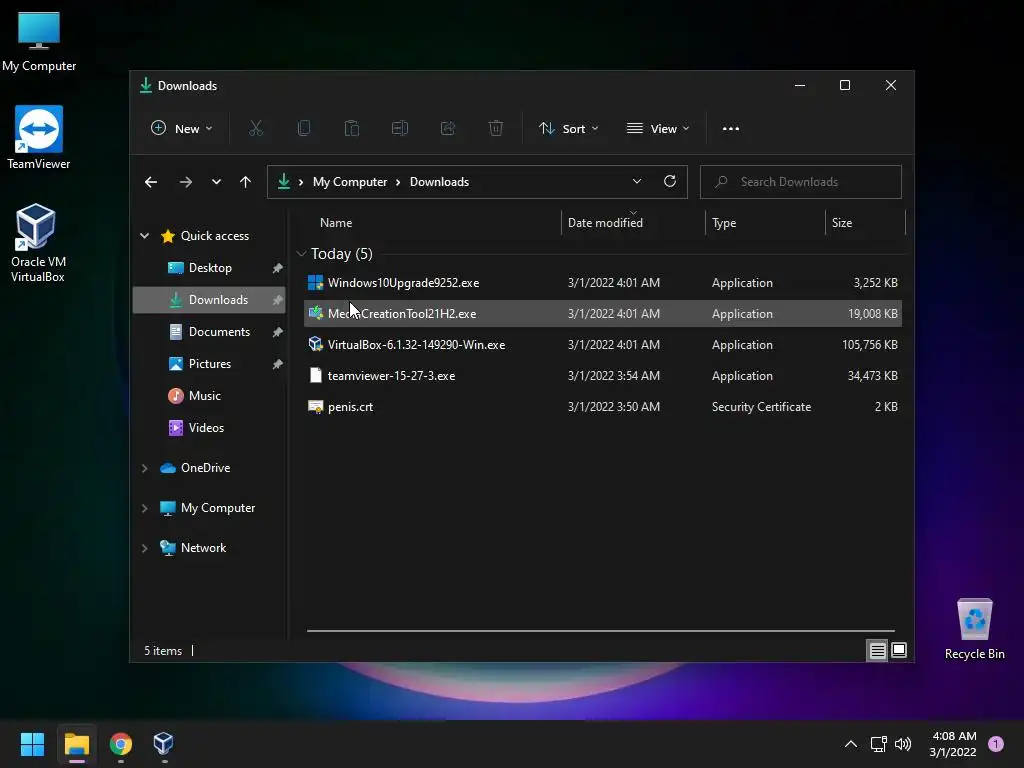This screenshot has width=1024, height=768.
Task: Expand My Computer in navigation pane
Action: (x=144, y=508)
